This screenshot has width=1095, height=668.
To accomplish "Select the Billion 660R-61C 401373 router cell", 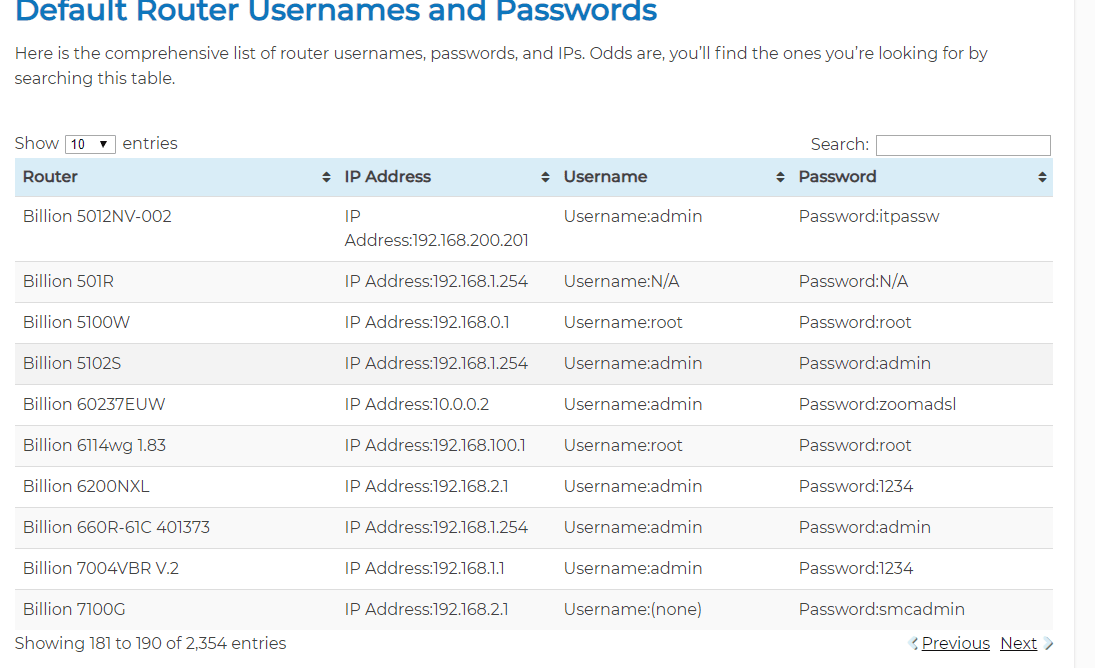I will tap(175, 528).
